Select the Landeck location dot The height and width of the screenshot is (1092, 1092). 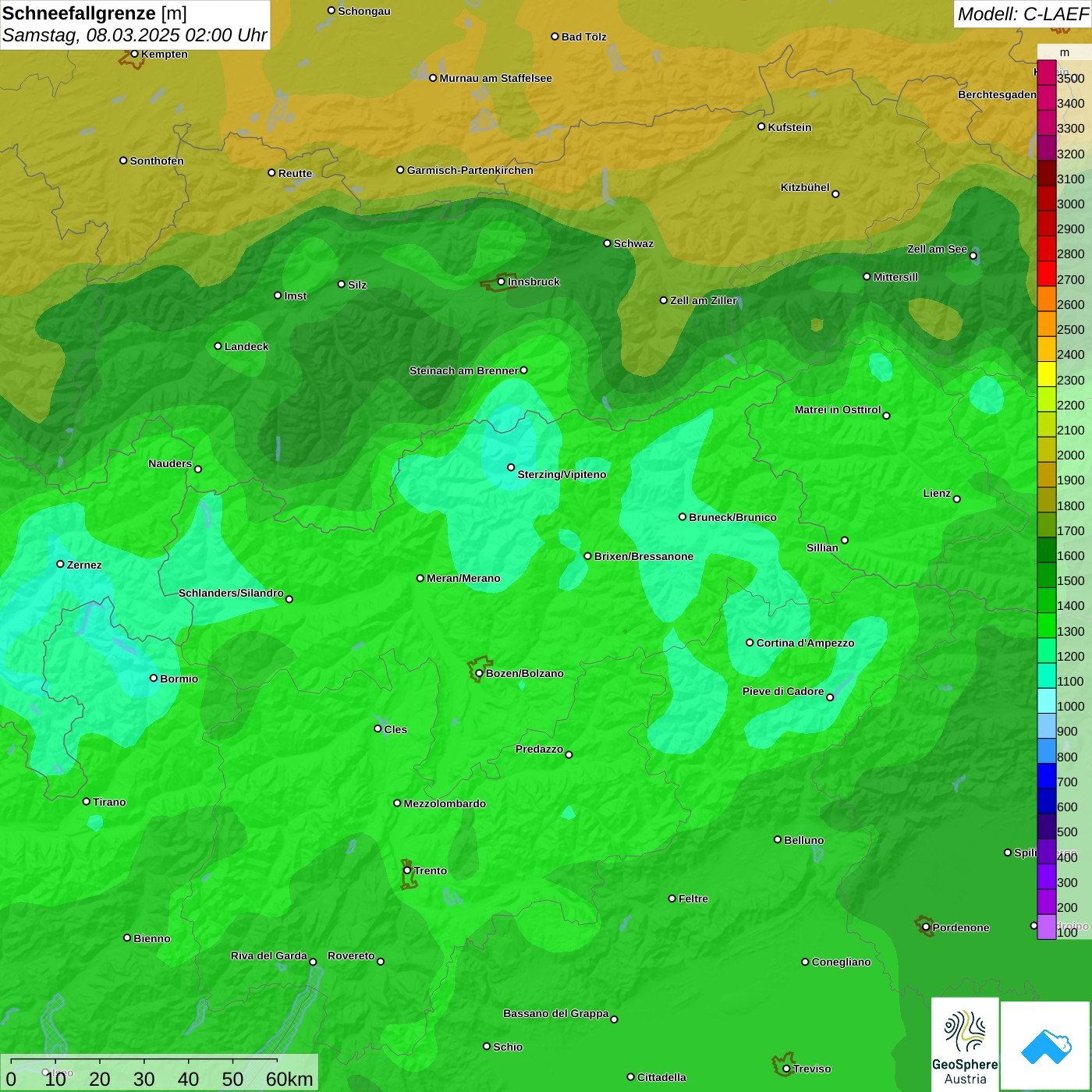(218, 346)
